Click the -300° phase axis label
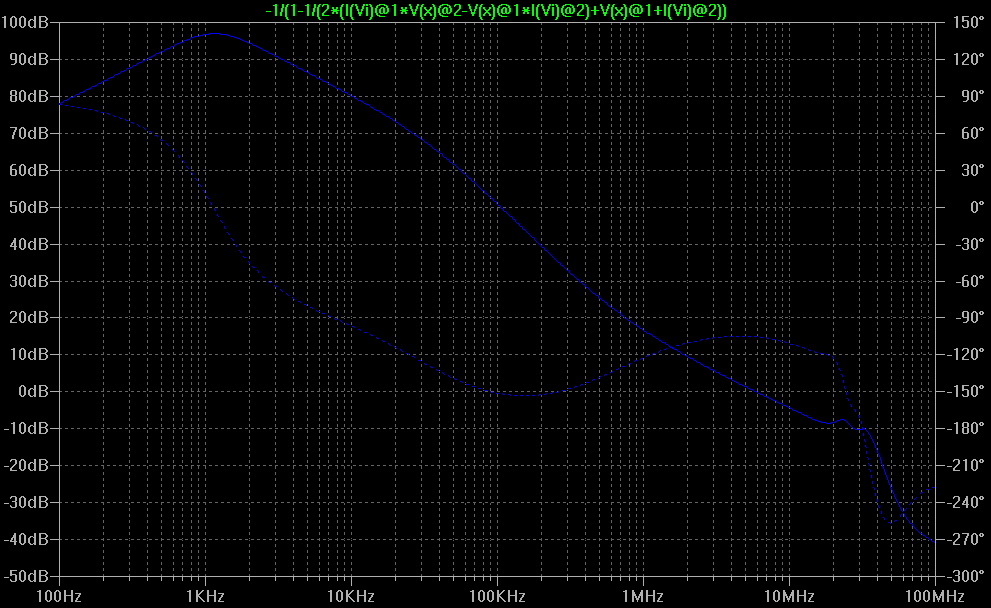991x608 pixels. click(x=966, y=576)
